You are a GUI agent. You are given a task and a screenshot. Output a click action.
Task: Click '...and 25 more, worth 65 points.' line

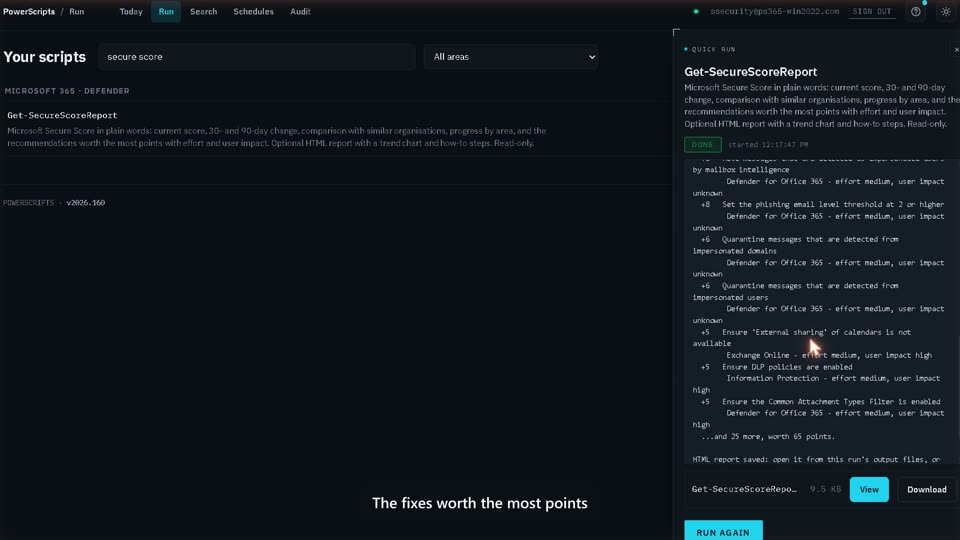768,437
